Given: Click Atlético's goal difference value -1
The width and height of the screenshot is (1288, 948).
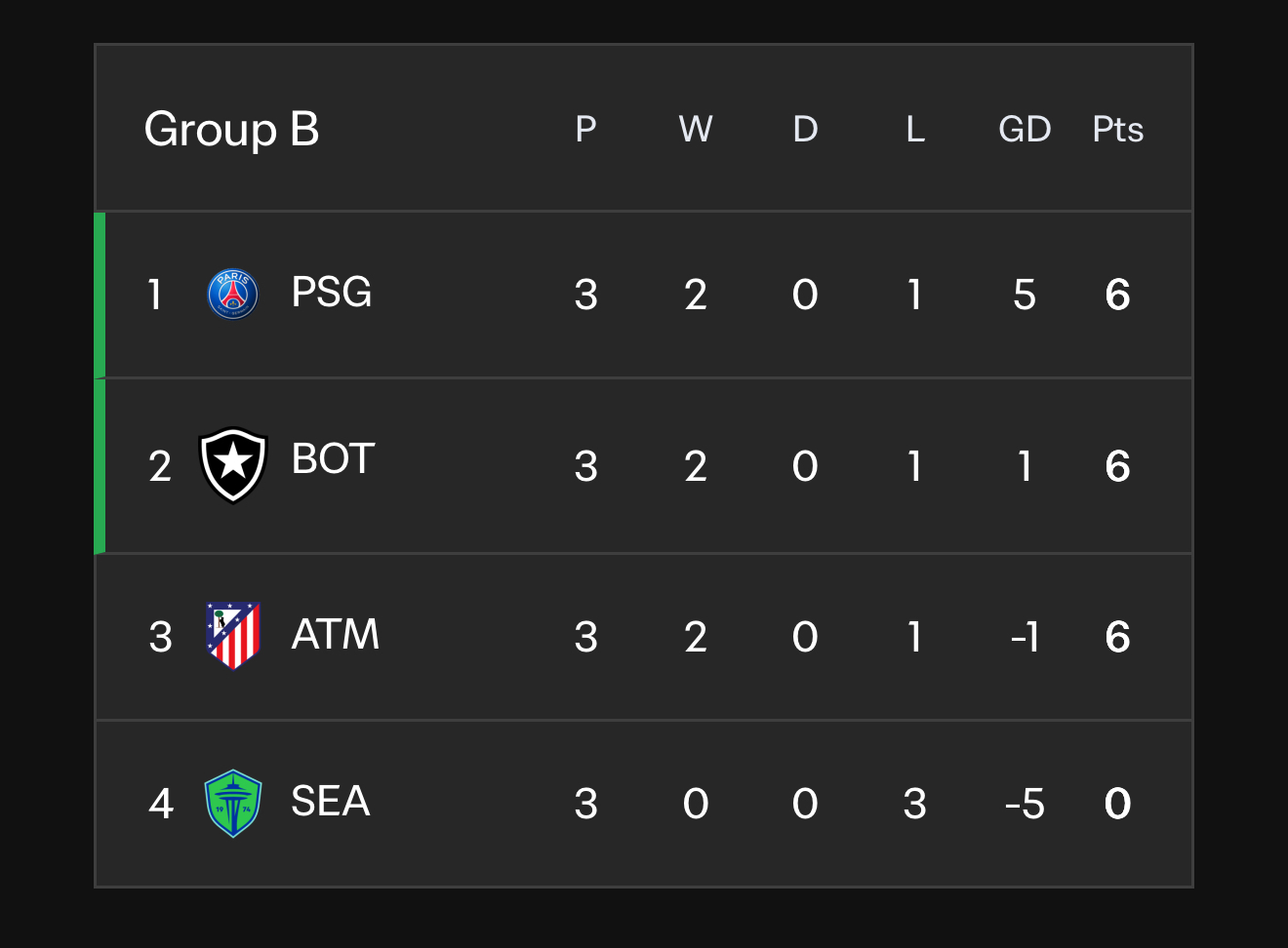Looking at the screenshot, I should (1025, 638).
